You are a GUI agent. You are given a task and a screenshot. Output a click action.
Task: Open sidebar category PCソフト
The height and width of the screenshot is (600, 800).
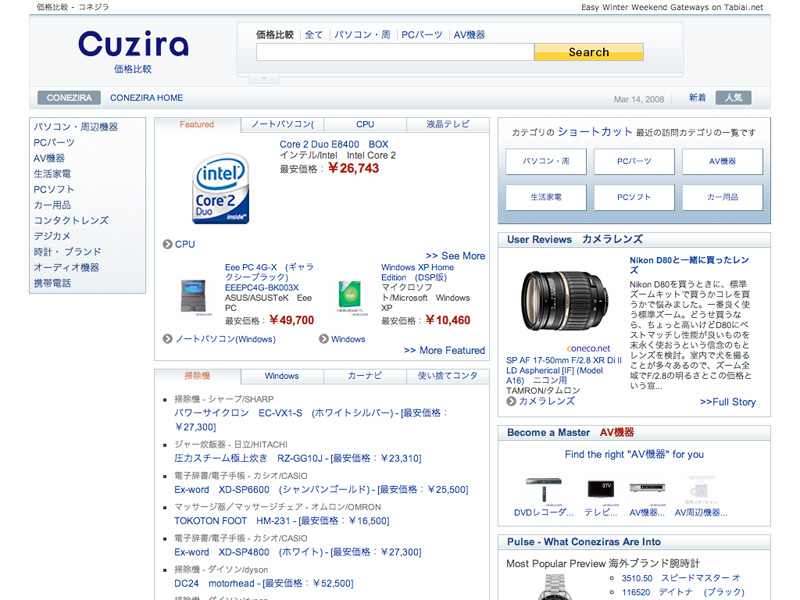[54, 189]
